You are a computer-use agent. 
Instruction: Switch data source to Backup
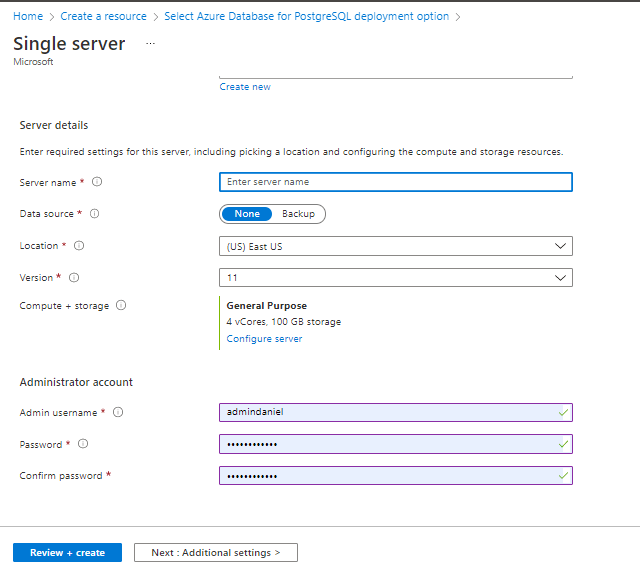[x=298, y=214]
